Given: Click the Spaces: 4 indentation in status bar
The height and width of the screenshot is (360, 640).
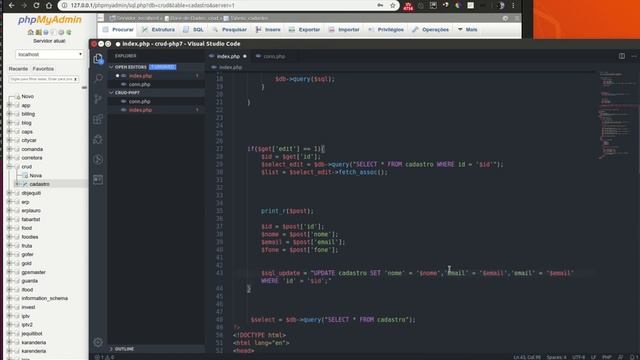Looking at the screenshot, I should (556, 357).
